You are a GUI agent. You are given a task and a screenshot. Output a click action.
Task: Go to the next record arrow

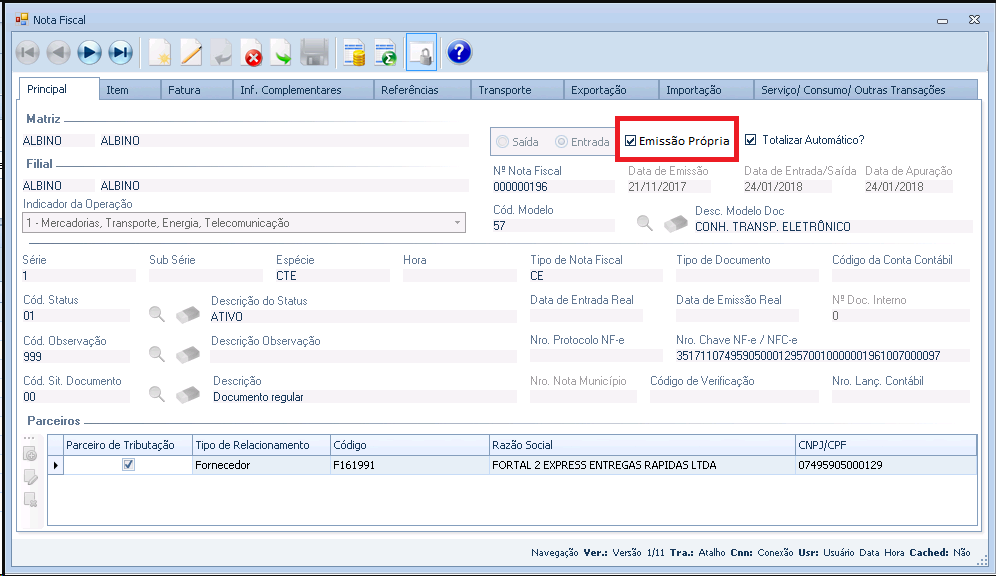89,53
